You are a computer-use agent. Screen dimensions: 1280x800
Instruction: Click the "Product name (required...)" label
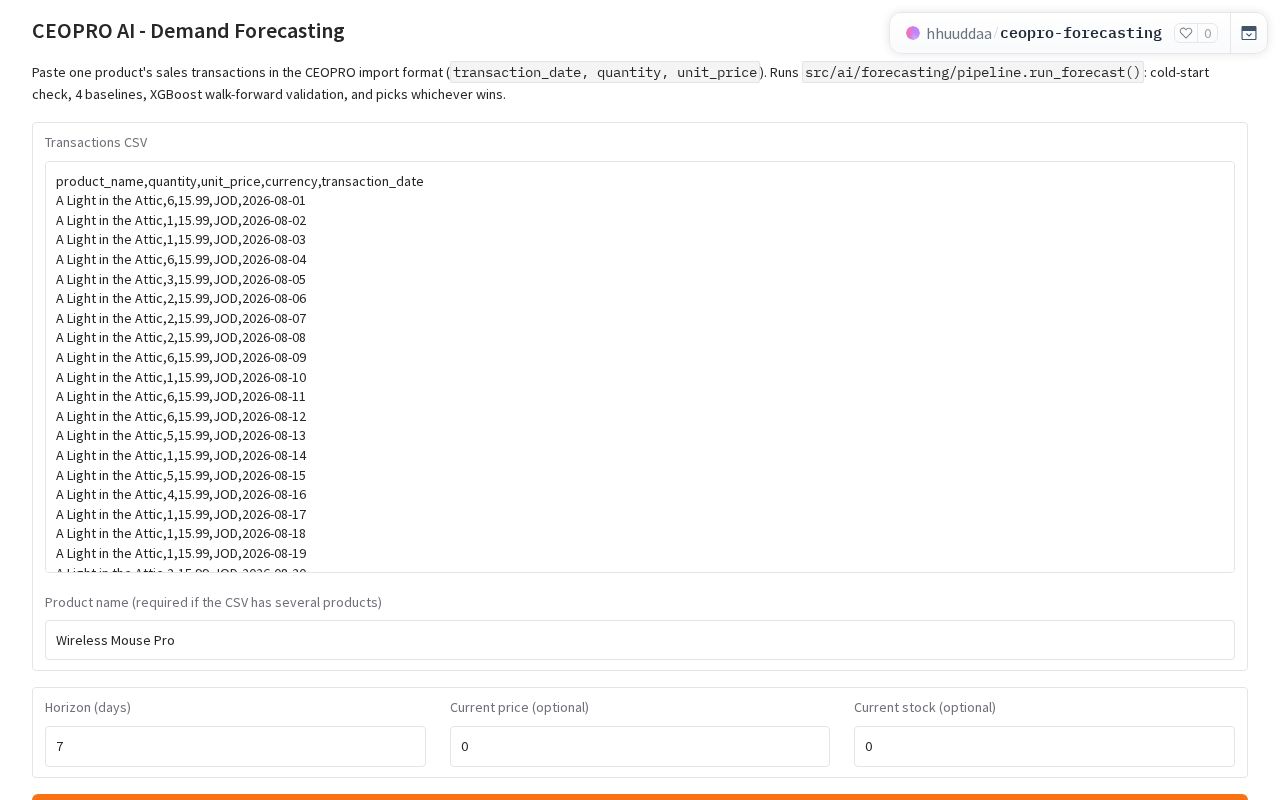[x=213, y=602]
